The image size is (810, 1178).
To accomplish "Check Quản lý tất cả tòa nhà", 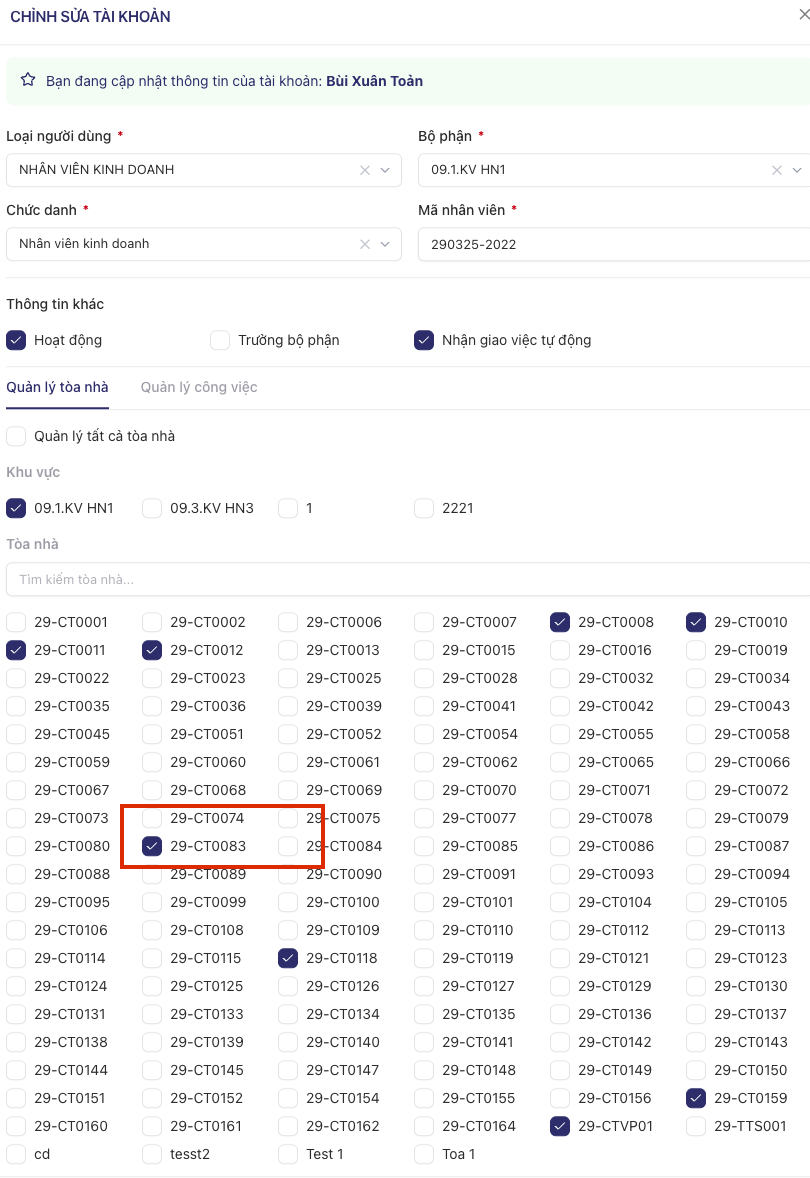I will pos(16,436).
